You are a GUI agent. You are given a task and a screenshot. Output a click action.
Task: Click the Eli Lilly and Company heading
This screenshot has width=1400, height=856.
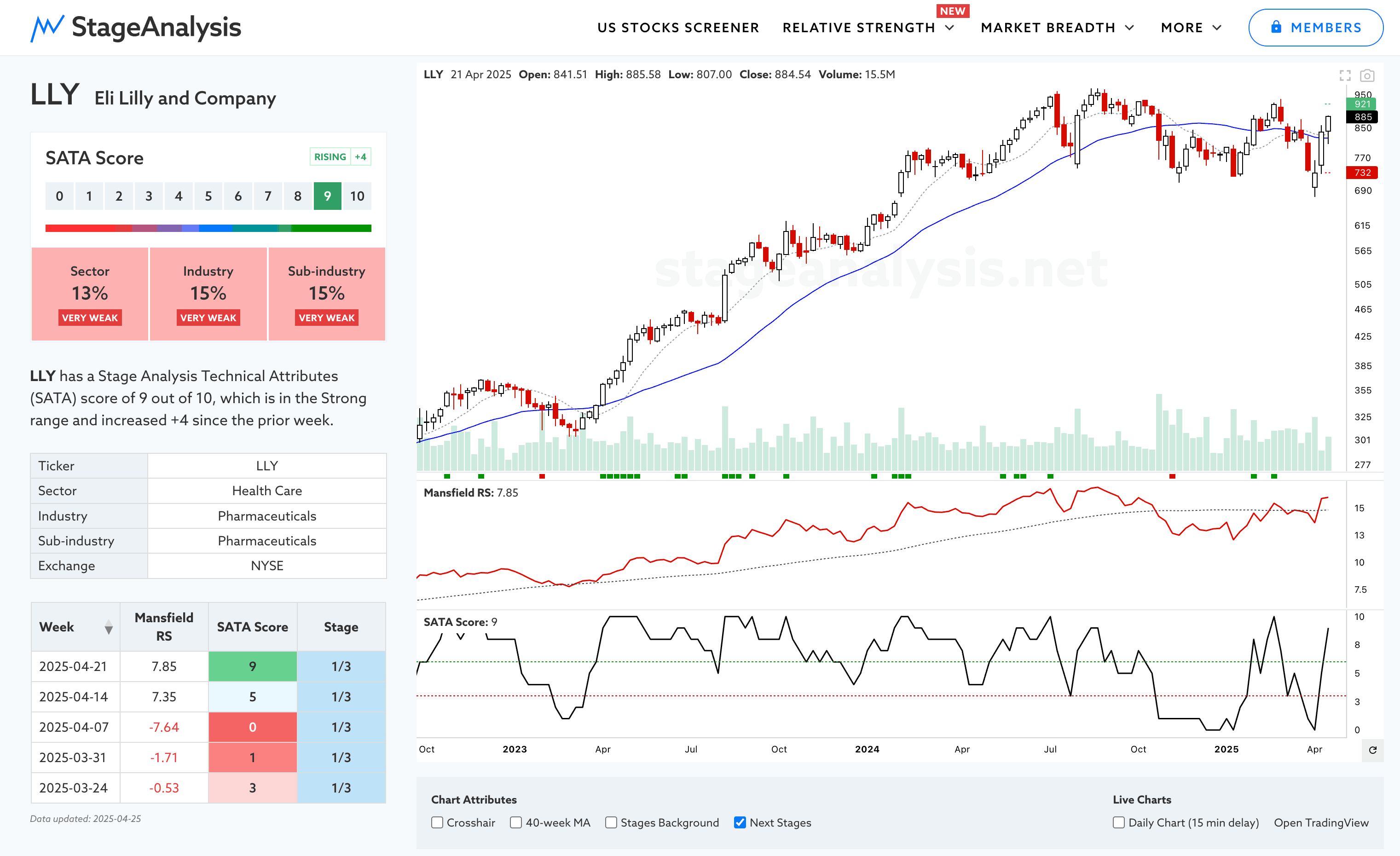[x=185, y=98]
